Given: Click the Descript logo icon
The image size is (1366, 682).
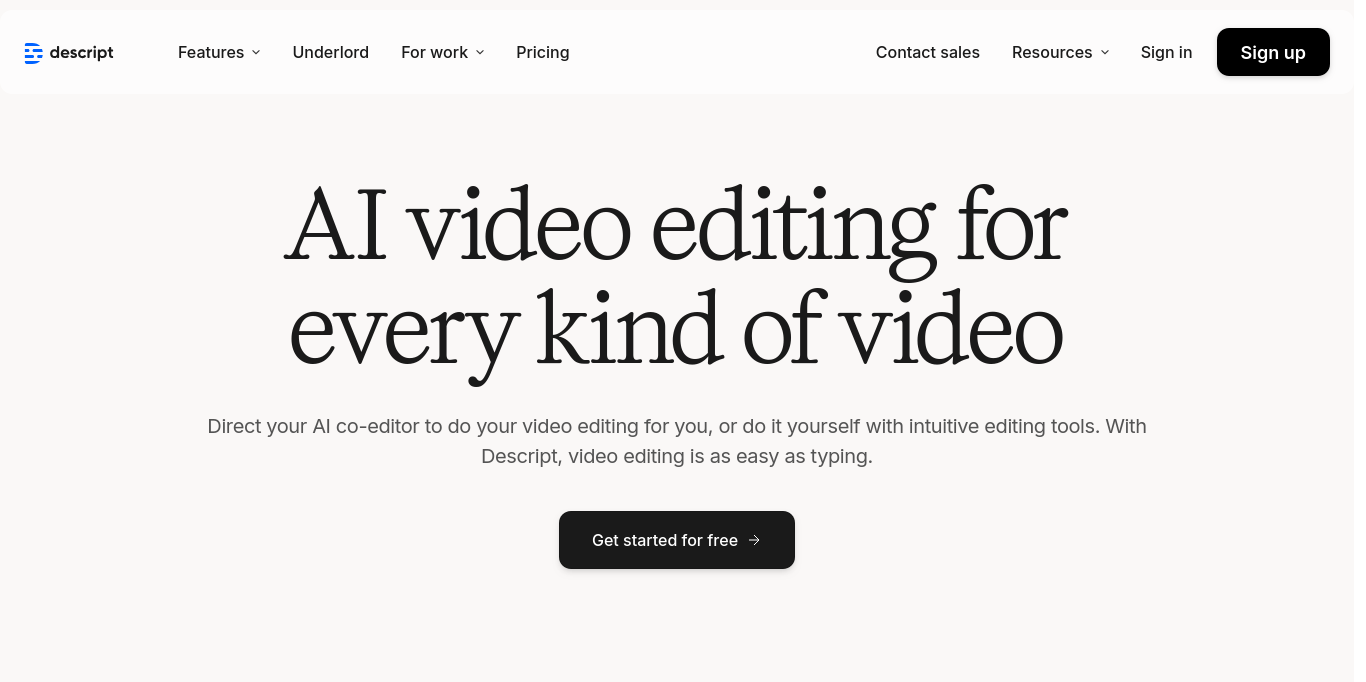Looking at the screenshot, I should [x=33, y=53].
